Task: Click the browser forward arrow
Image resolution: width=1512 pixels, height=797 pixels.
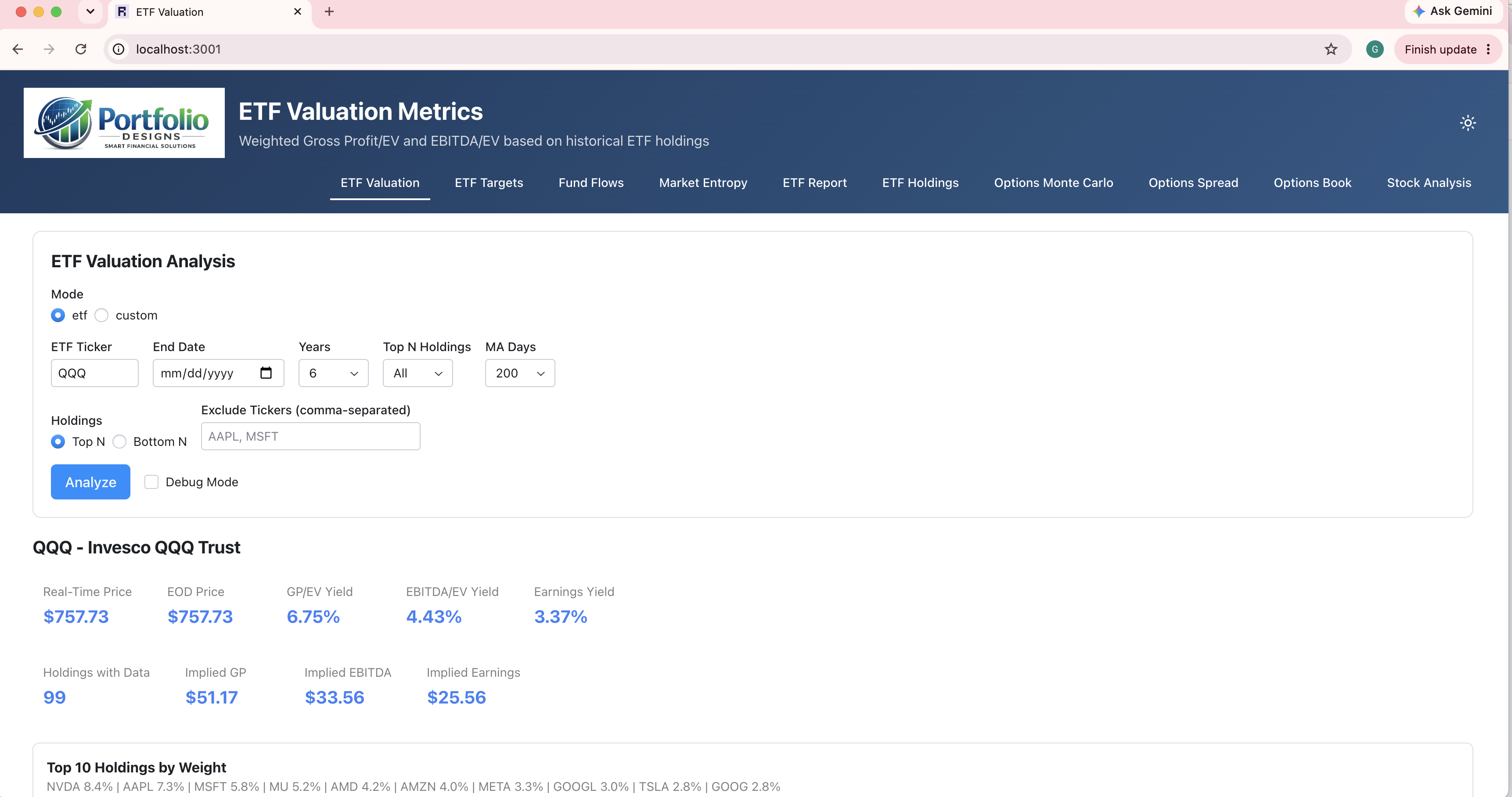Action: 49,49
